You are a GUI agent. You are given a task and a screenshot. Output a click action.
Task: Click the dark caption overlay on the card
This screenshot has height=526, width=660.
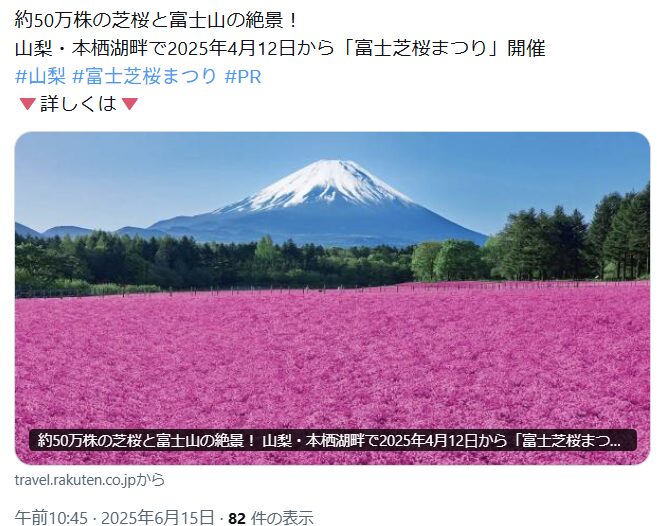333,441
